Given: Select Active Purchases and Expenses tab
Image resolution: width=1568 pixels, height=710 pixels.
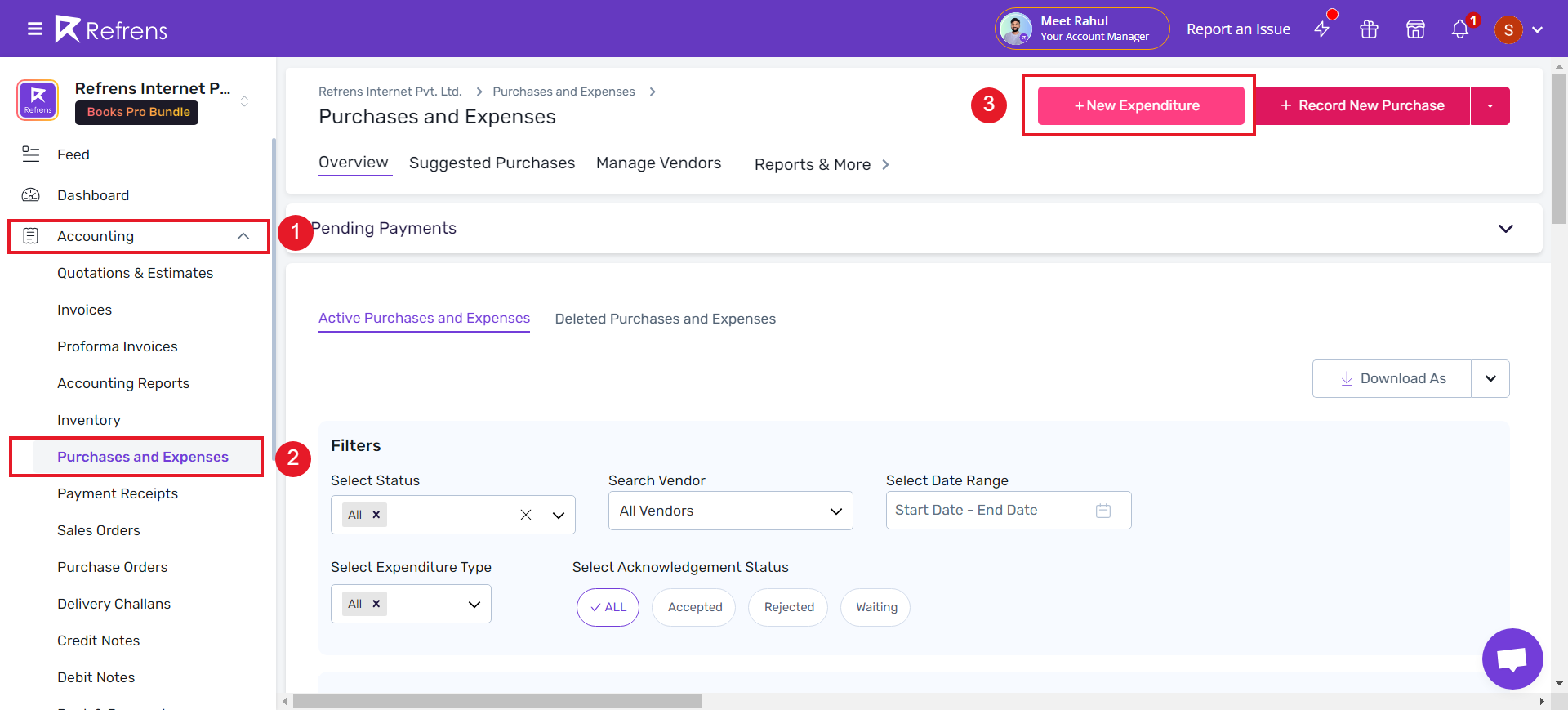Looking at the screenshot, I should coord(424,319).
